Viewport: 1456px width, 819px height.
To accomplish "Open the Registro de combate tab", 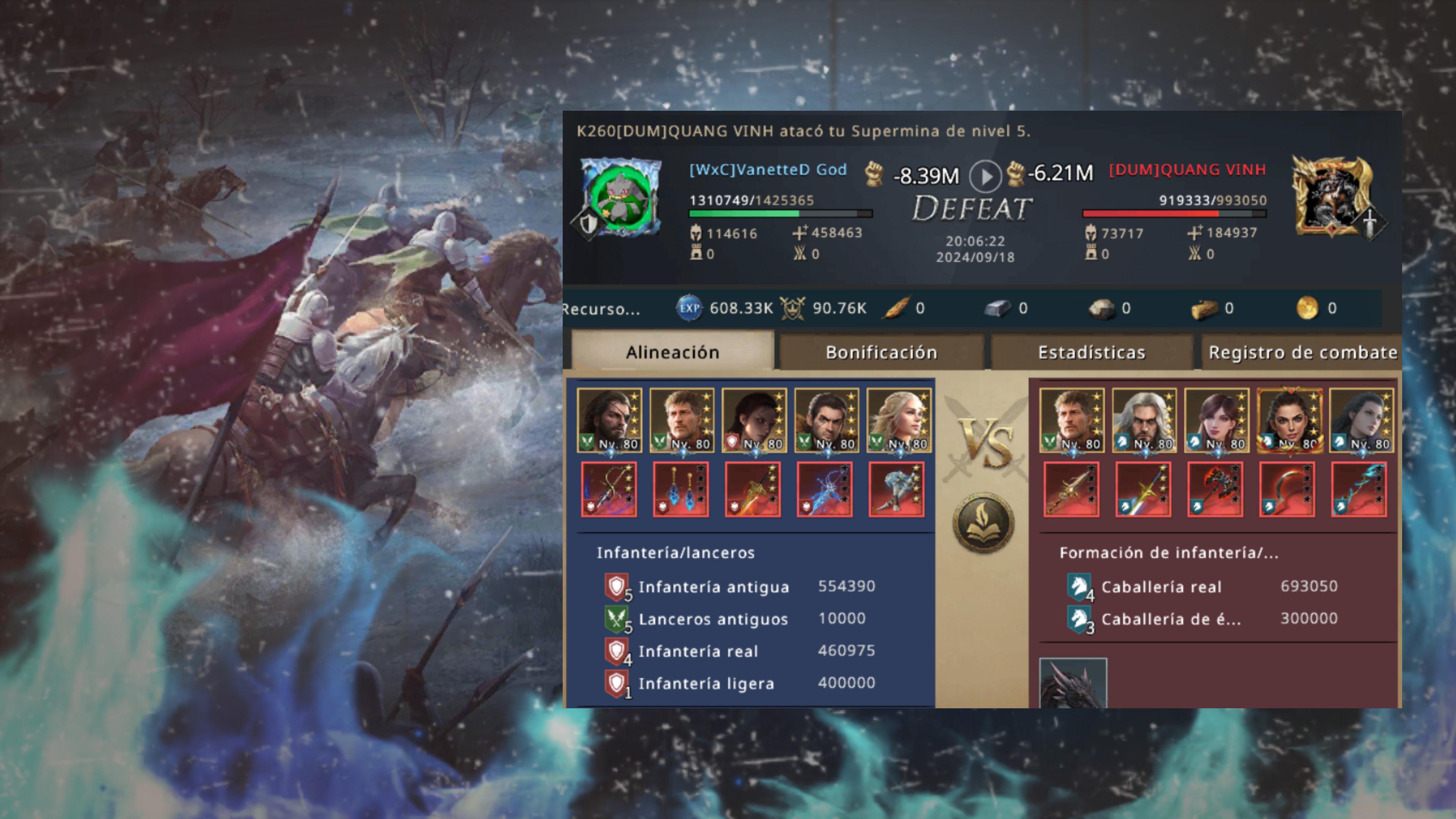I will (1302, 352).
